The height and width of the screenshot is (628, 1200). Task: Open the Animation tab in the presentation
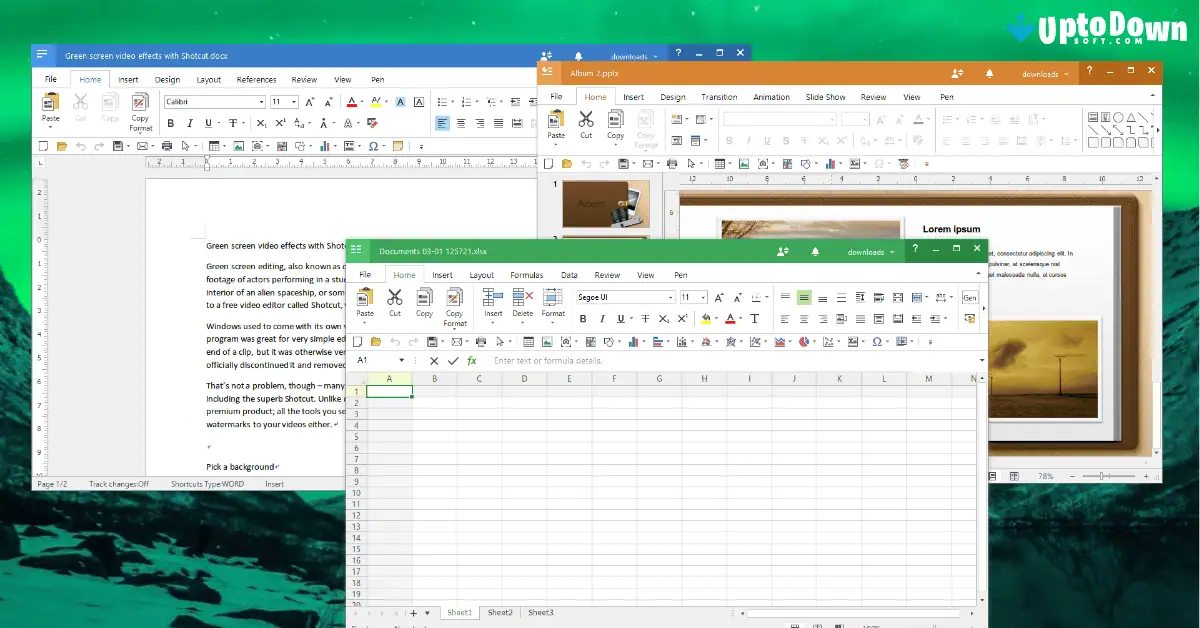[773, 96]
